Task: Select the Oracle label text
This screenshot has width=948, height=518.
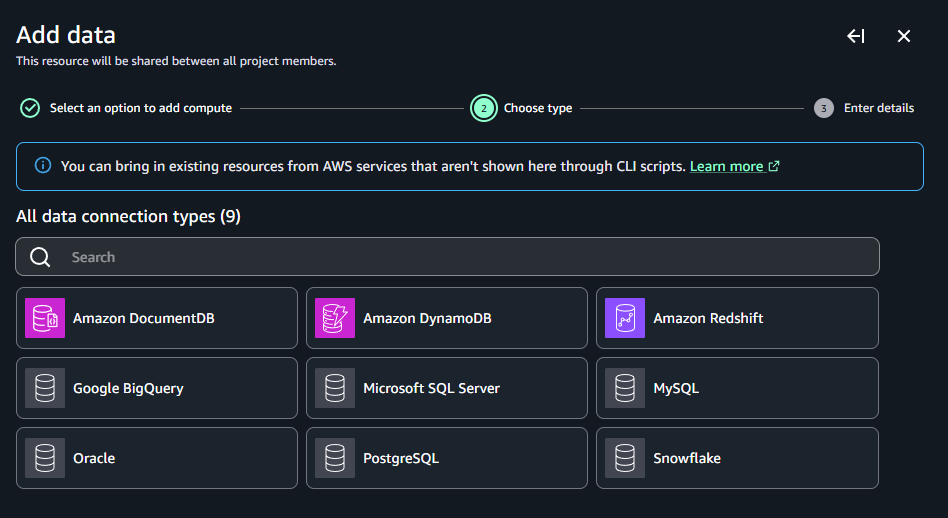Action: [x=94, y=458]
